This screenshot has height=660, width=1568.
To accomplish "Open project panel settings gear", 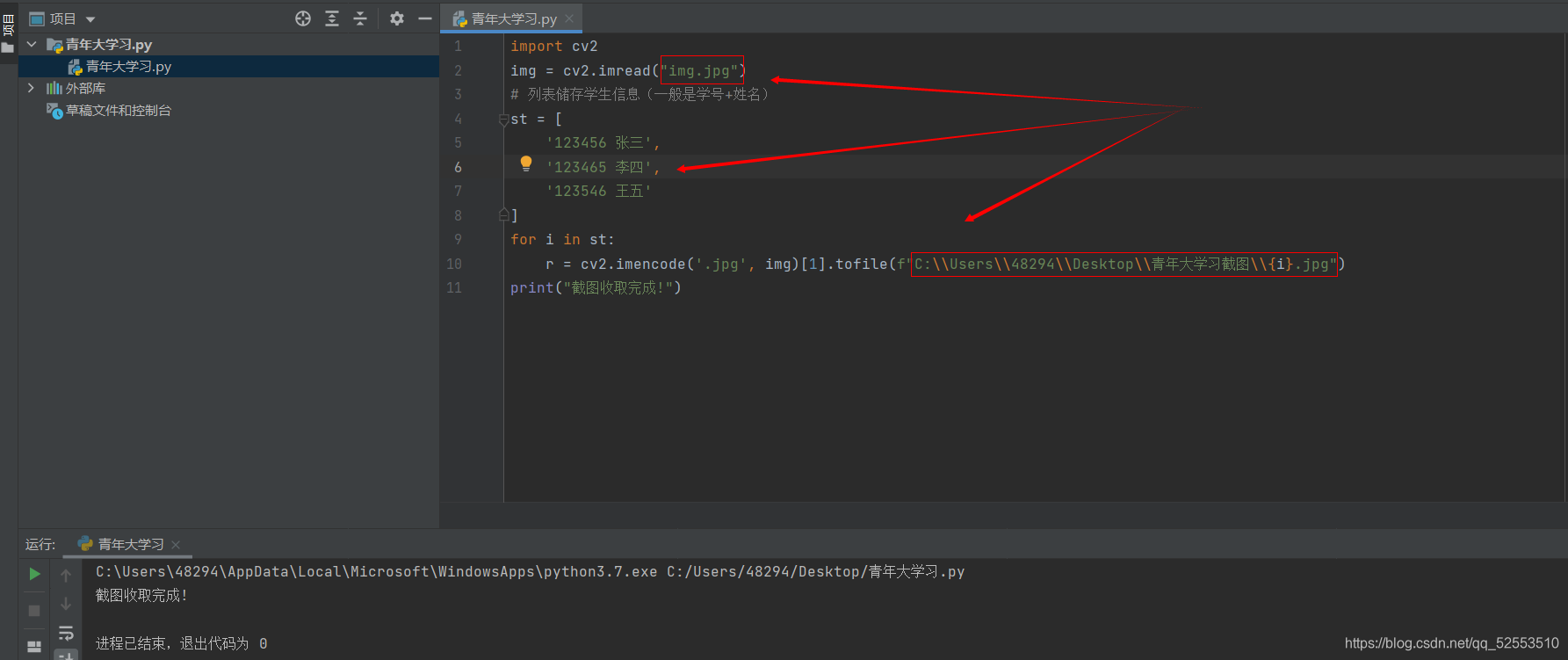I will click(397, 18).
